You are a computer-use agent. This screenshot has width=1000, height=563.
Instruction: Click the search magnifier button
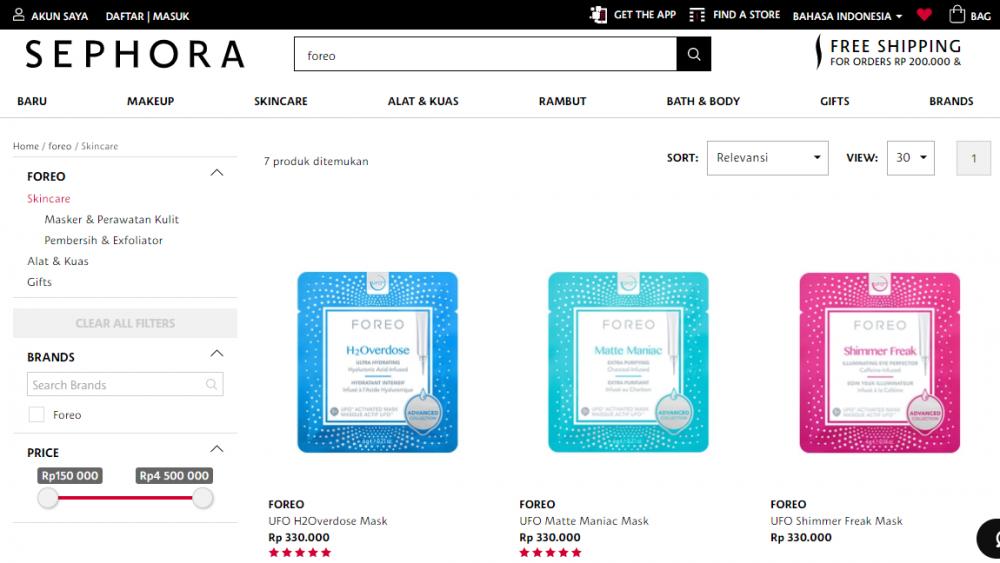click(694, 54)
